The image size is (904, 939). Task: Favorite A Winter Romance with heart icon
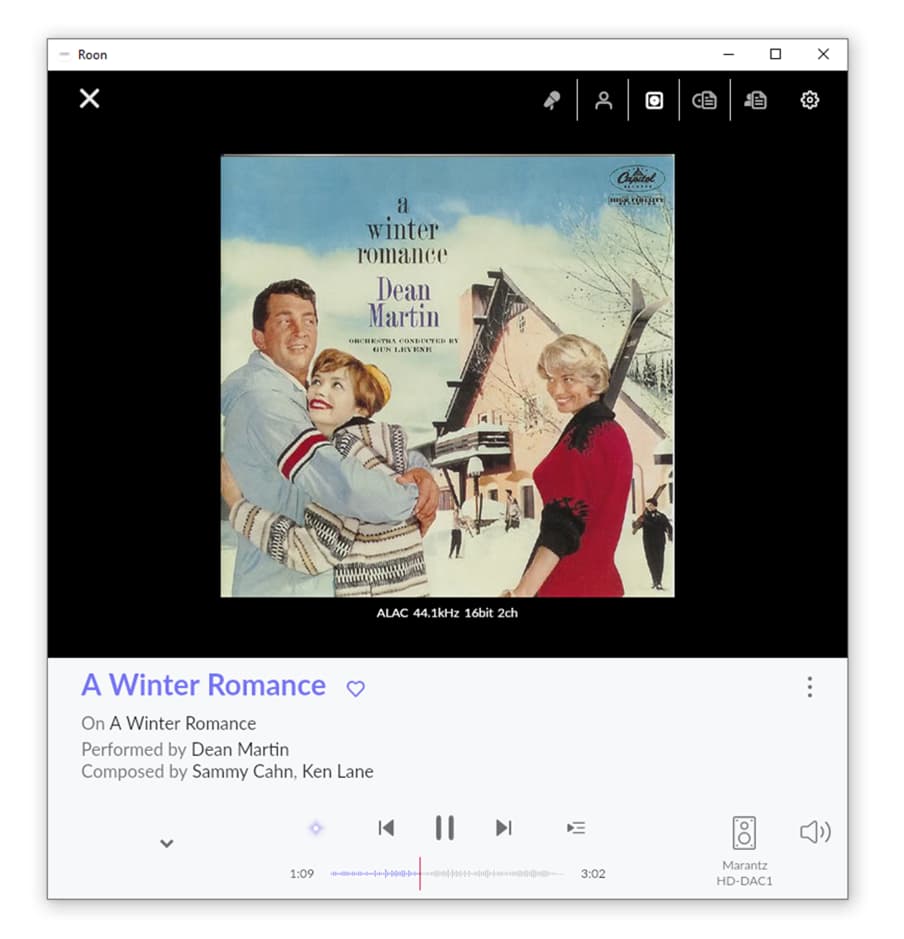coord(356,689)
